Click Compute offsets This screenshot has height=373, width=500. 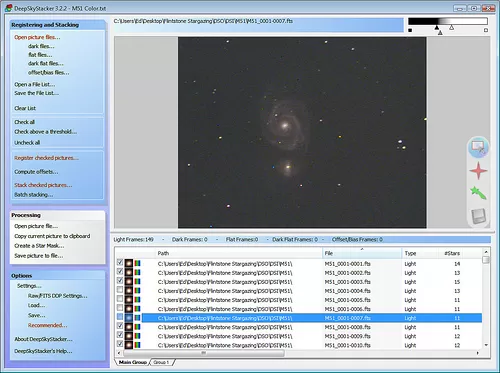click(x=36, y=172)
